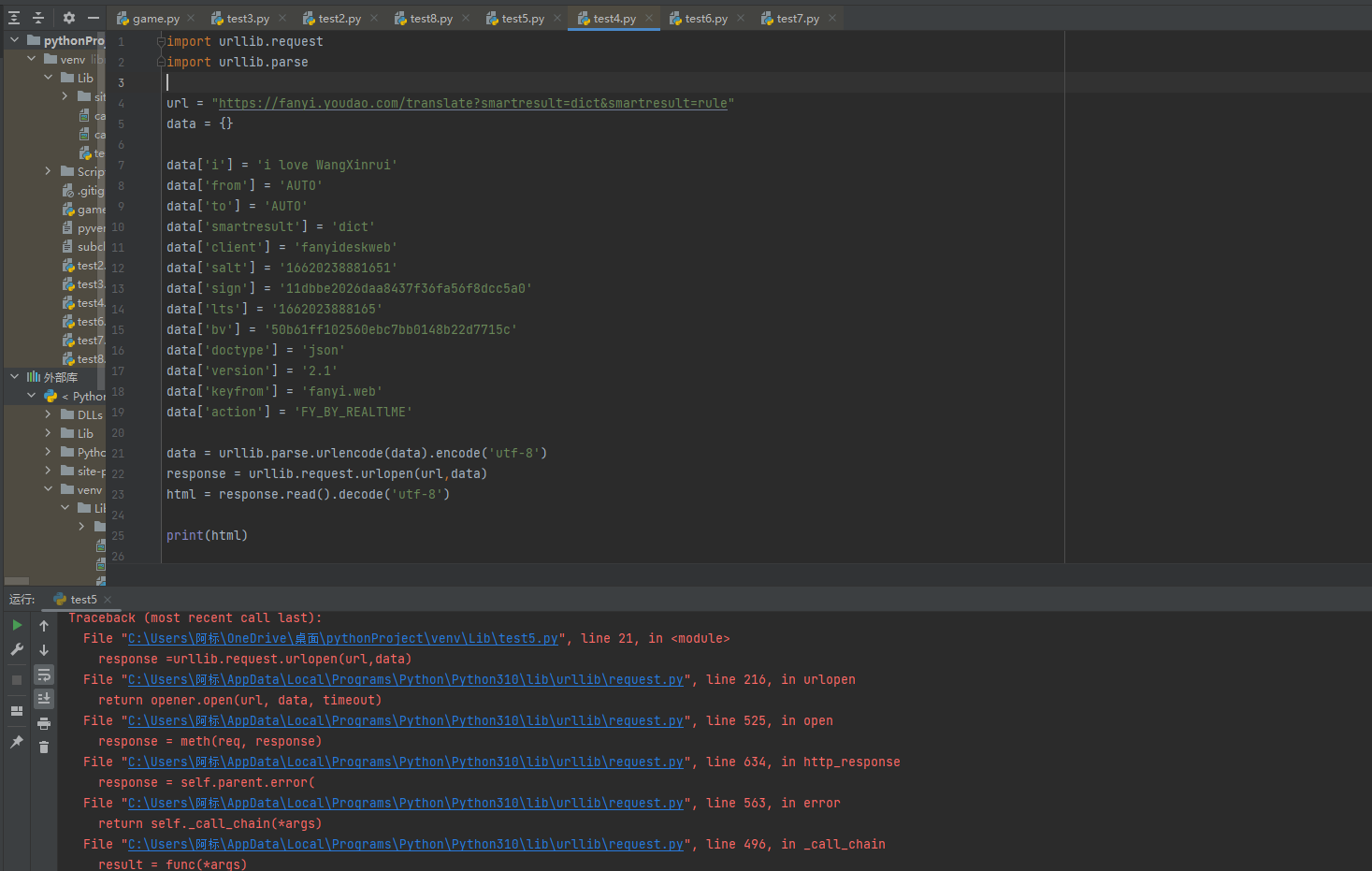Screen dimensions: 1372x871
Task: Click the Expand All icon in the project panel
Action: [x=14, y=18]
